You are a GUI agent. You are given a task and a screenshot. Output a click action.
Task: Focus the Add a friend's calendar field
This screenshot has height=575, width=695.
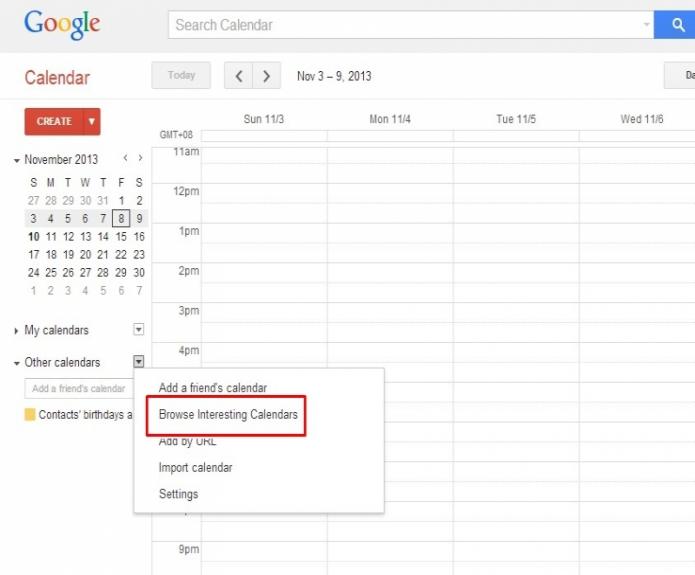tap(79, 388)
